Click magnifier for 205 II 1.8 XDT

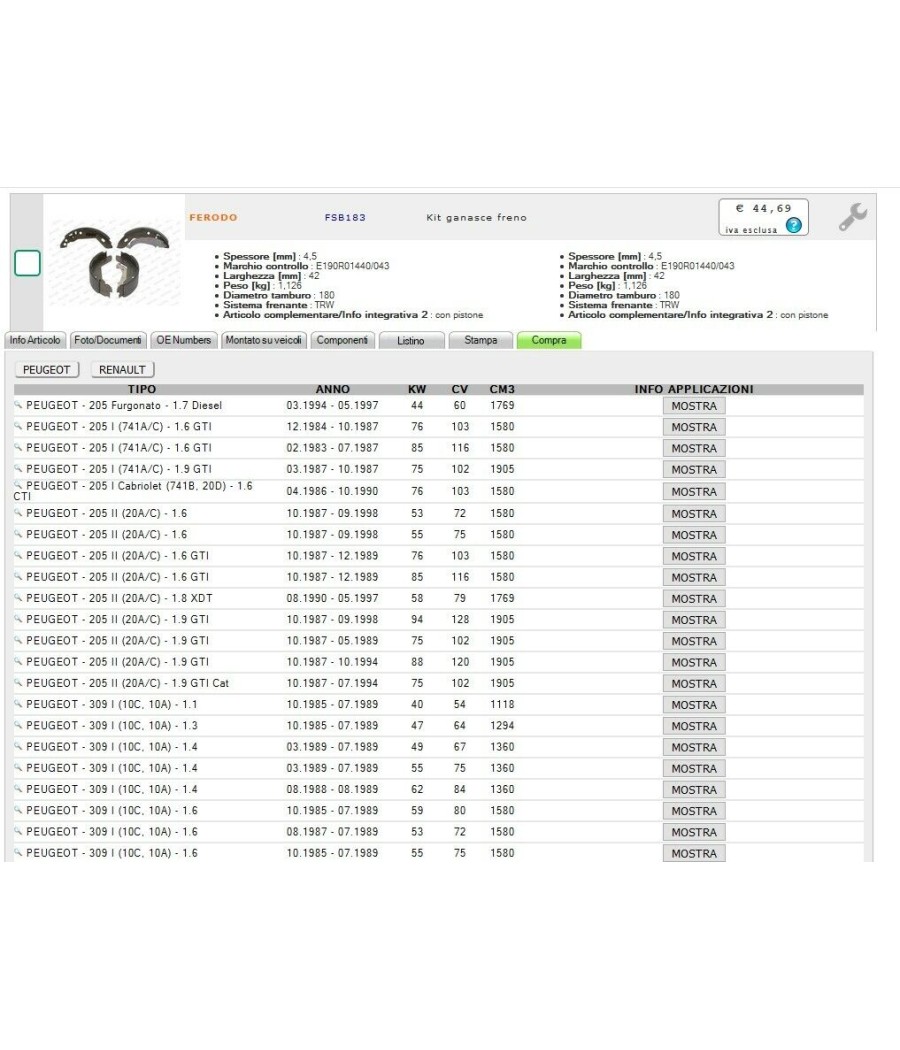click(18, 598)
